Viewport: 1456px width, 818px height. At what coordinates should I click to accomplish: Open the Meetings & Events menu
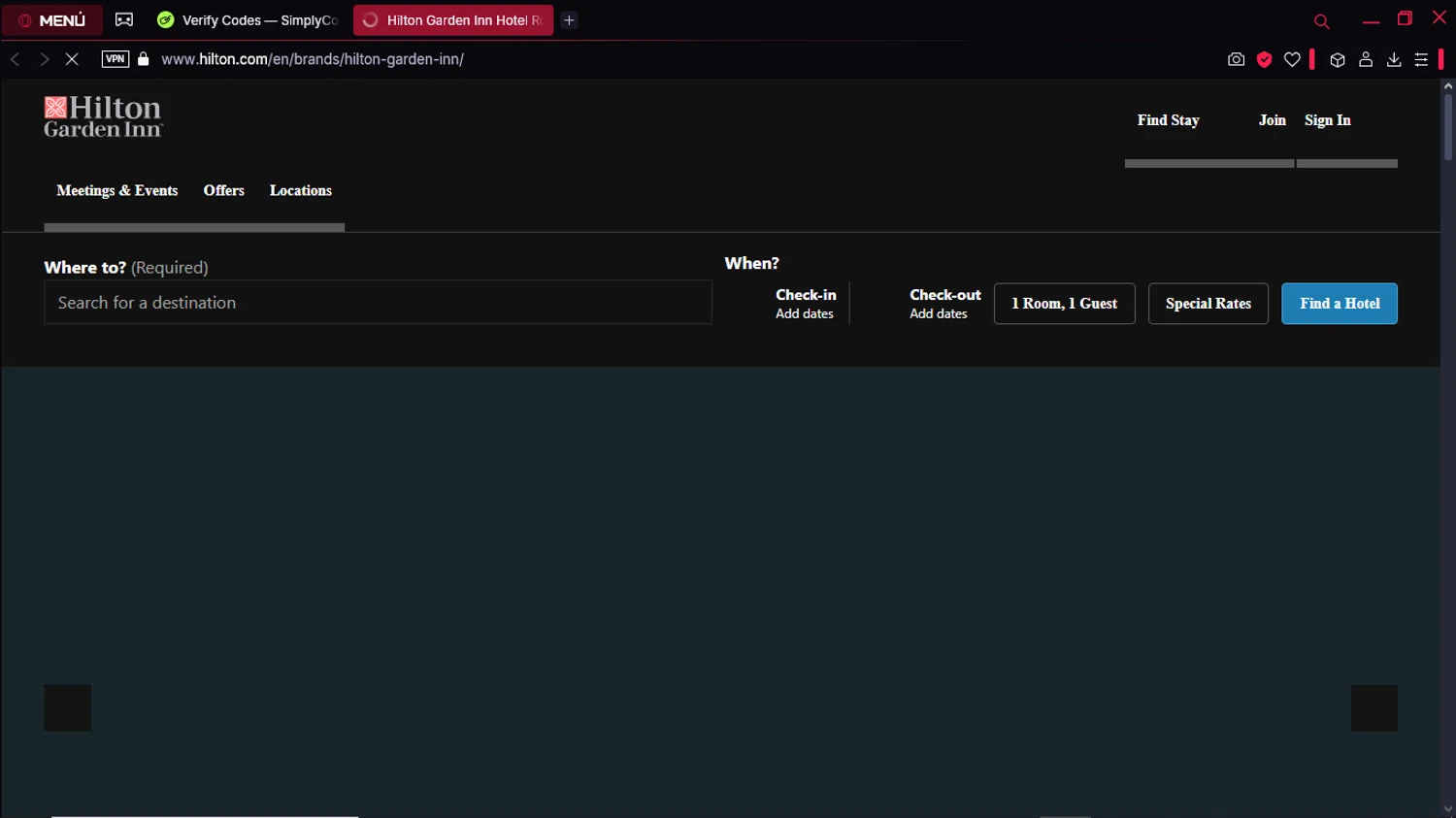pyautogui.click(x=117, y=190)
